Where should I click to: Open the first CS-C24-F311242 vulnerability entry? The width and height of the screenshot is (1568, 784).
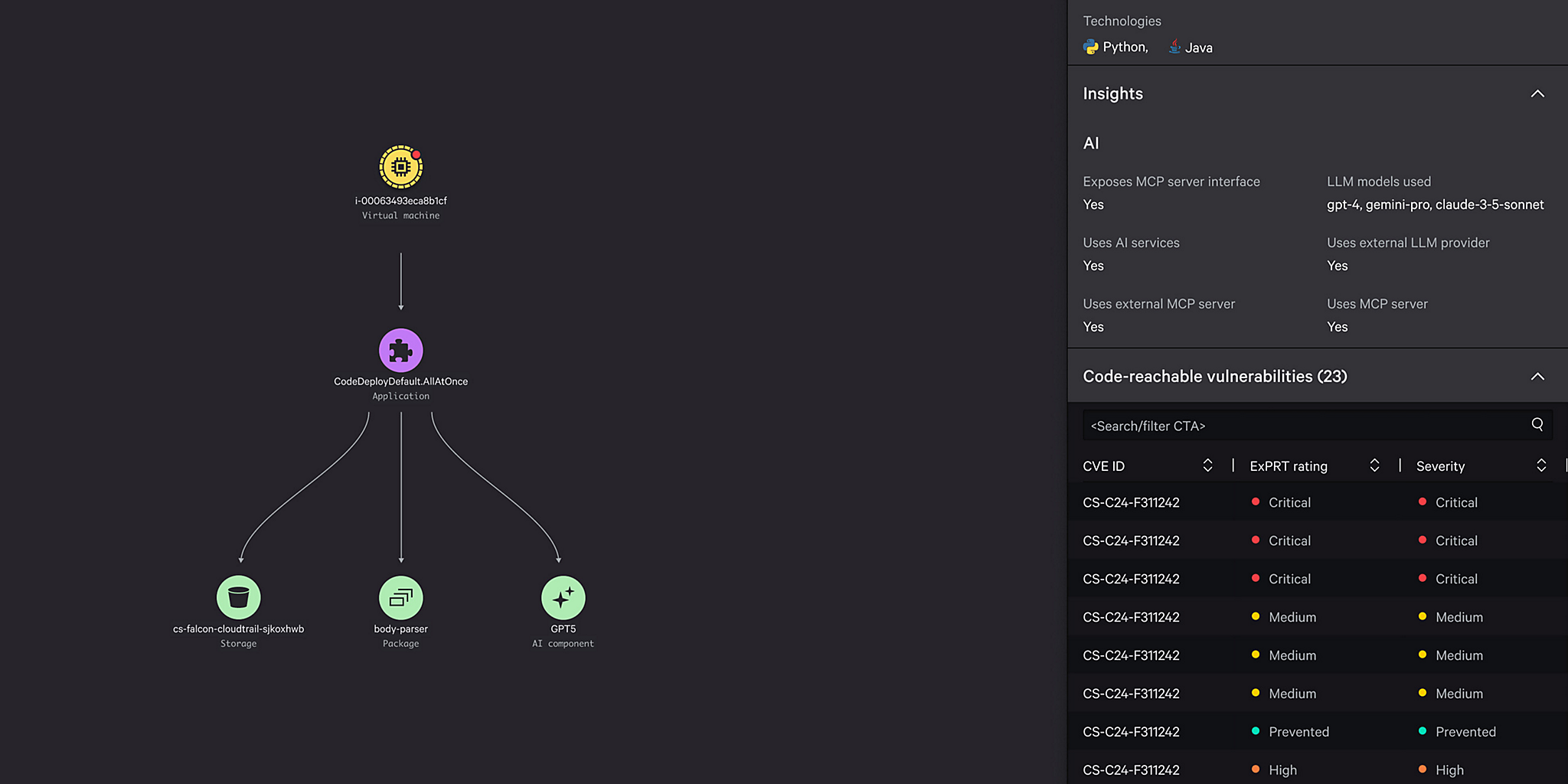coord(1130,502)
